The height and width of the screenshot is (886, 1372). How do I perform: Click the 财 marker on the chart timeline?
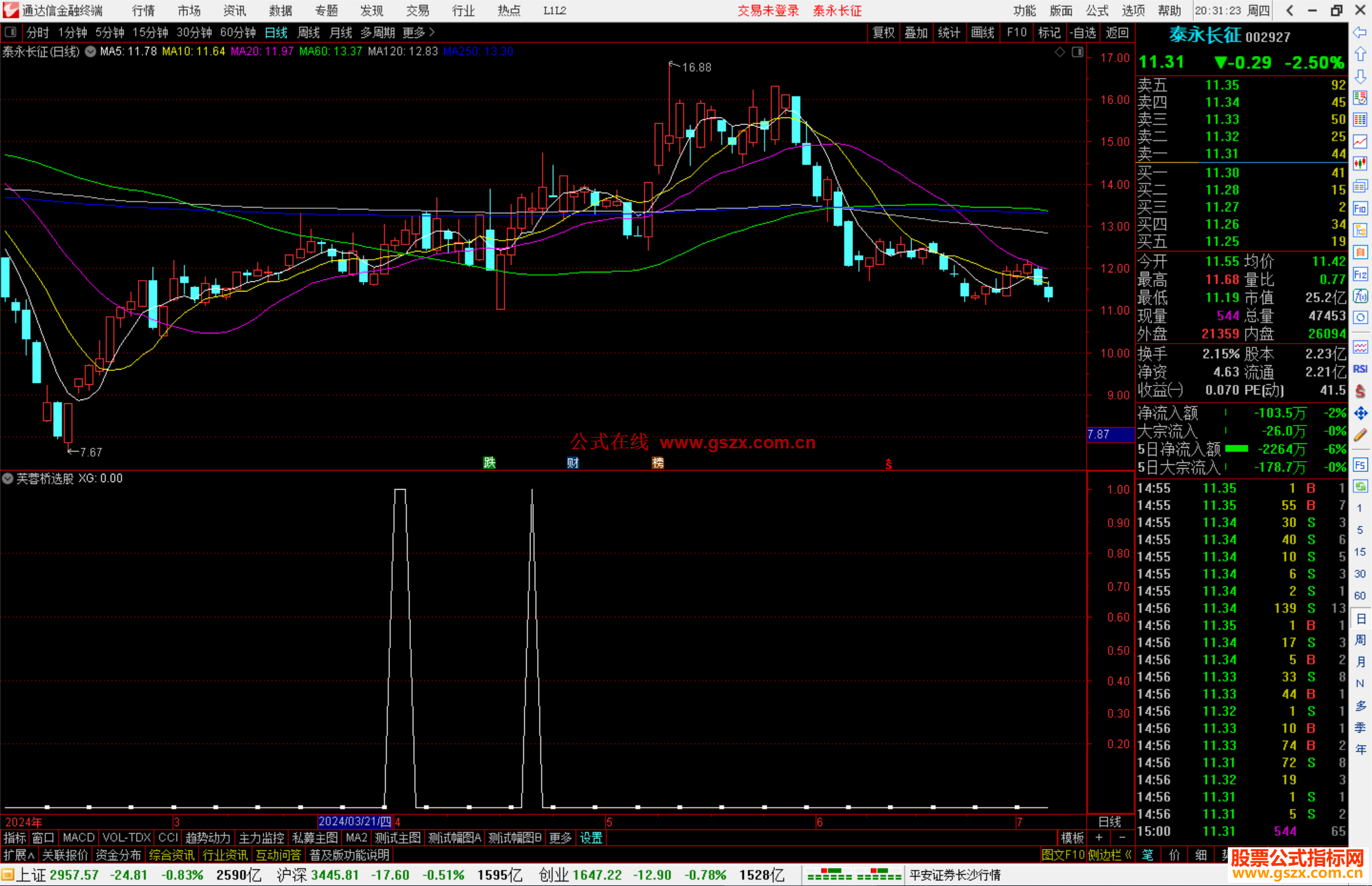573,462
